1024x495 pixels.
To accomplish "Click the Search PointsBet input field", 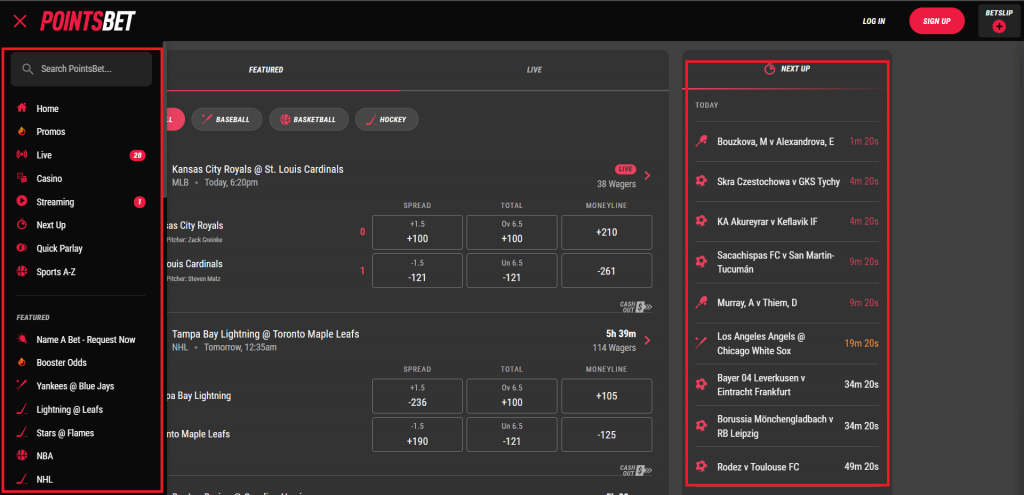I will (81, 69).
